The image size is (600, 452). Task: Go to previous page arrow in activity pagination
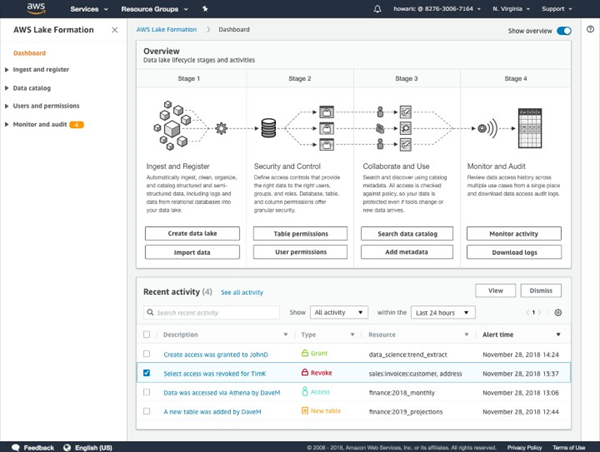point(528,312)
